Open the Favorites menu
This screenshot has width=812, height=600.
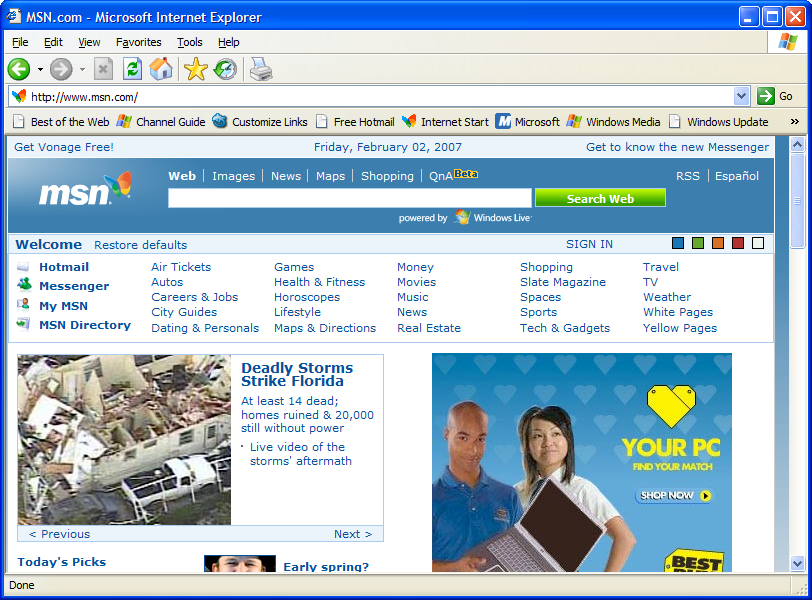click(x=138, y=42)
